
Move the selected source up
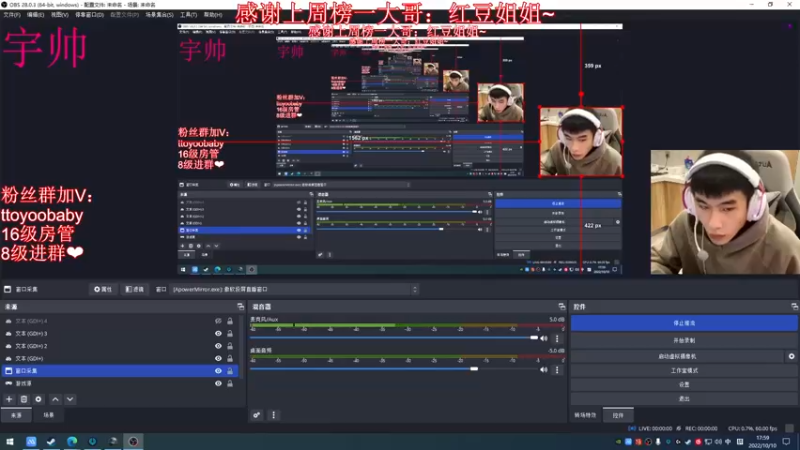tap(55, 399)
